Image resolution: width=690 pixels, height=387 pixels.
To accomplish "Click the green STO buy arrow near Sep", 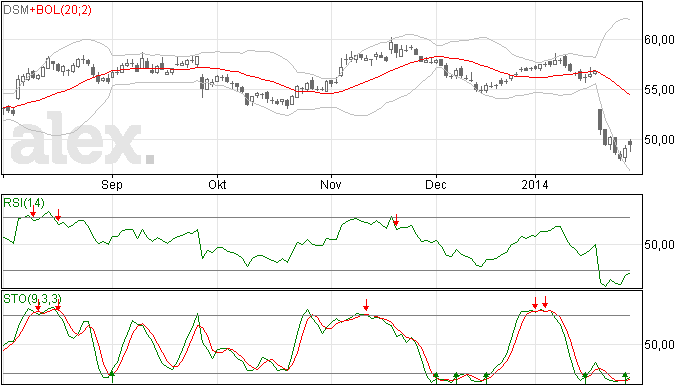I will [112, 376].
